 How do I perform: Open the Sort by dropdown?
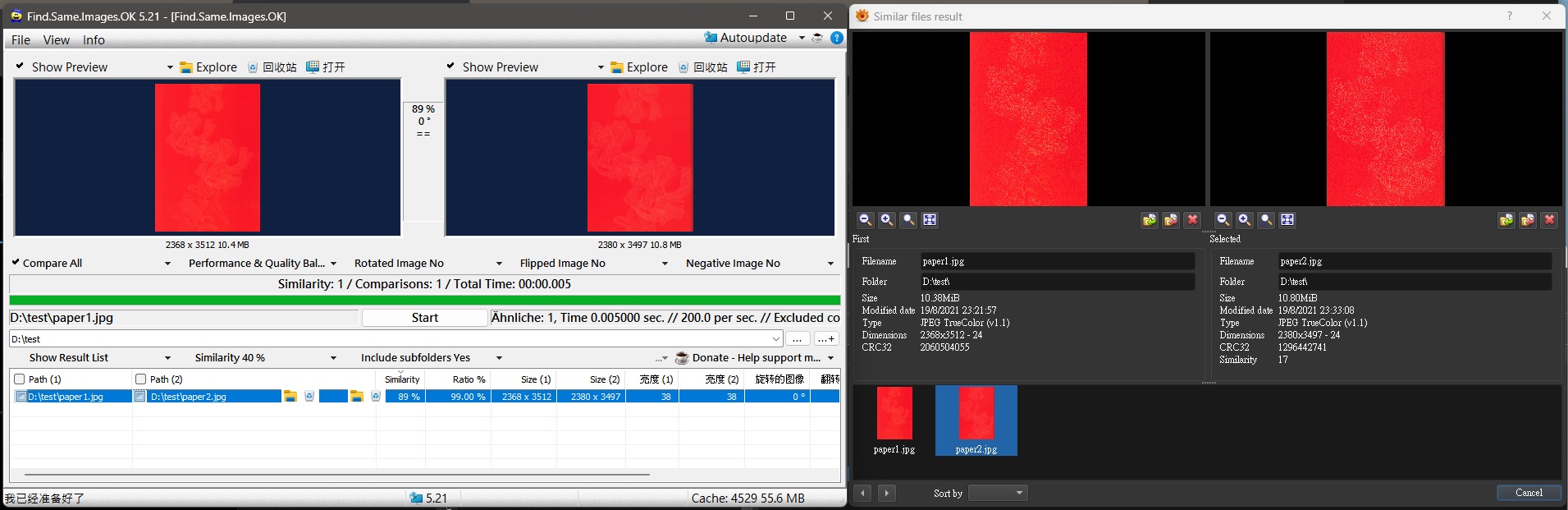click(998, 493)
